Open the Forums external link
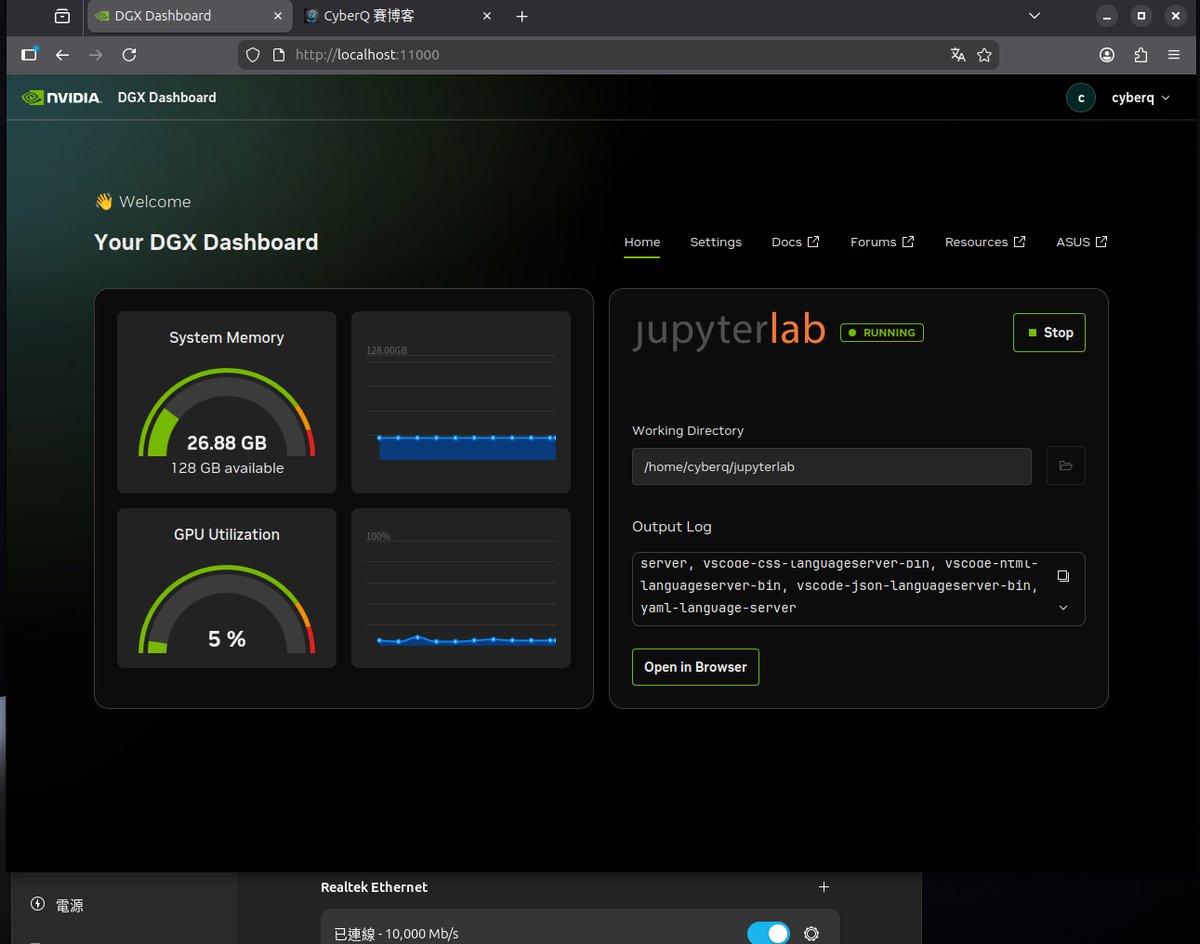 pyautogui.click(x=882, y=242)
